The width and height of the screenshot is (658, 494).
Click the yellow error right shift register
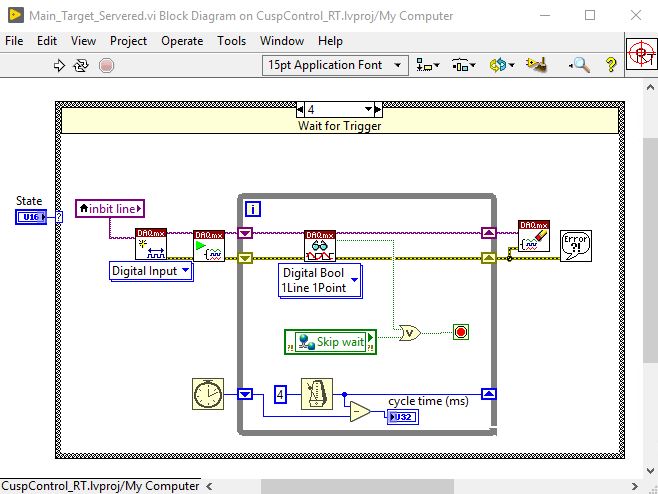(488, 258)
